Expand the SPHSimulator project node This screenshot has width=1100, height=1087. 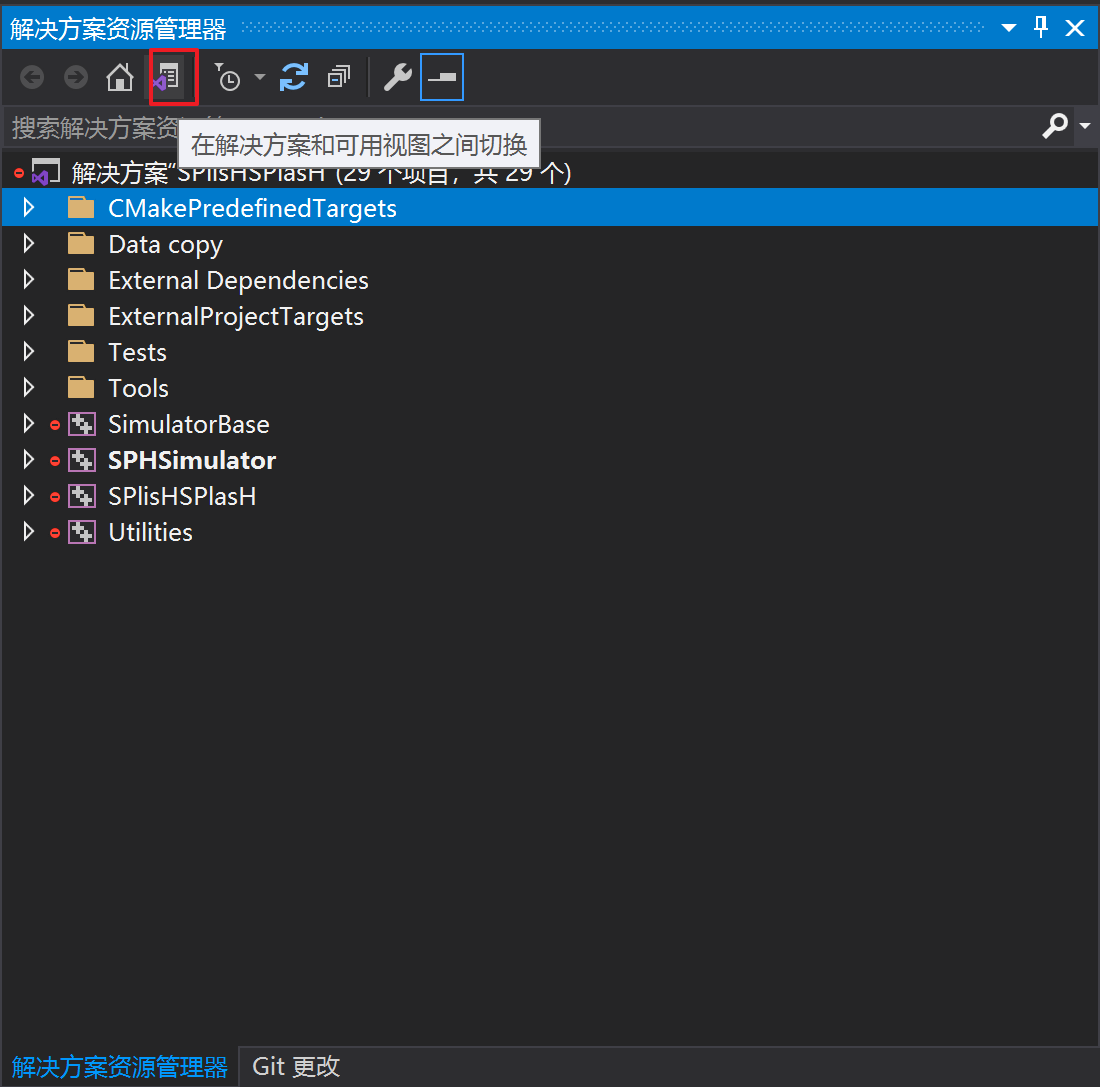pyautogui.click(x=28, y=459)
